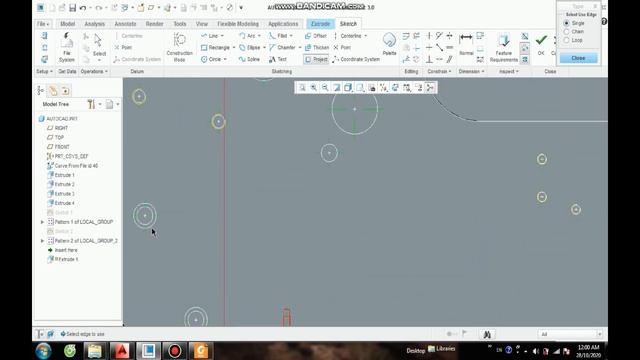Screen dimensions: 640x360
Task: Click the Thicken tool
Action: [x=317, y=48]
